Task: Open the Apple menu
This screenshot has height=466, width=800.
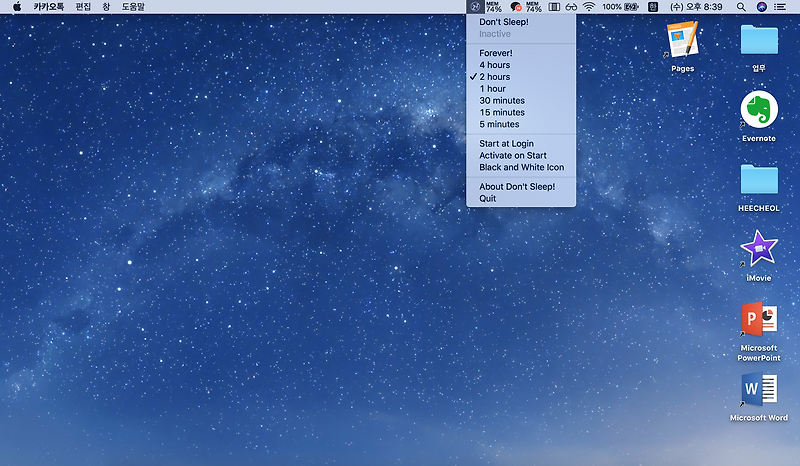Action: tap(17, 7)
